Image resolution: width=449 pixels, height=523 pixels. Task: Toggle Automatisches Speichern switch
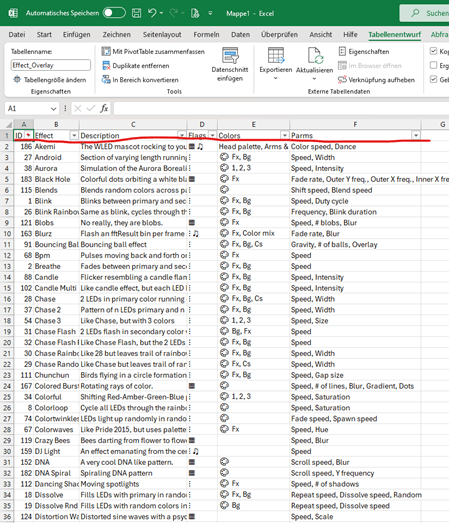pyautogui.click(x=114, y=13)
